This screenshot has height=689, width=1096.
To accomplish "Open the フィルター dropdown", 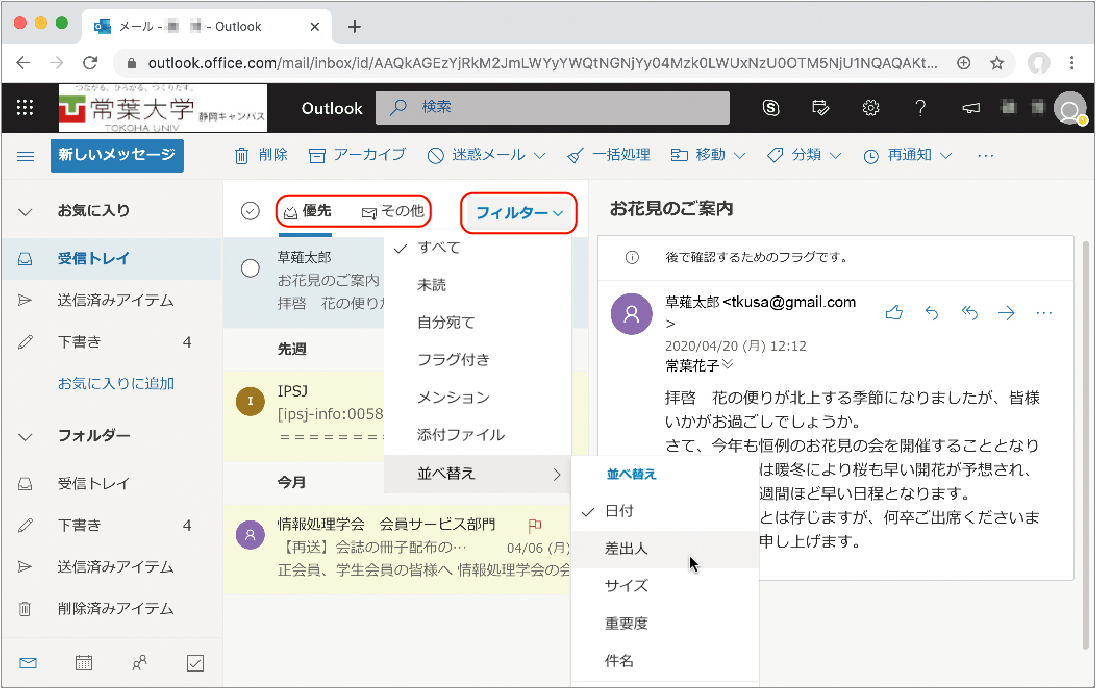I will click(519, 213).
